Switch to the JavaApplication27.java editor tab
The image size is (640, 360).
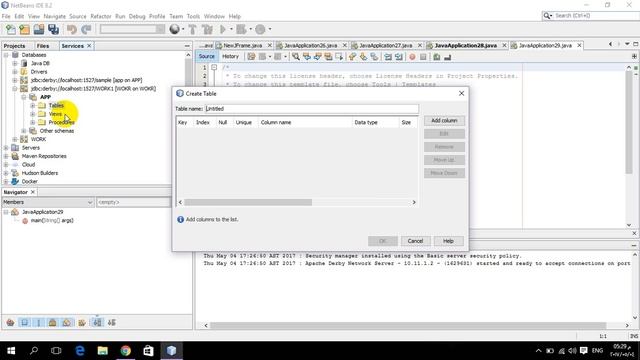(x=385, y=45)
